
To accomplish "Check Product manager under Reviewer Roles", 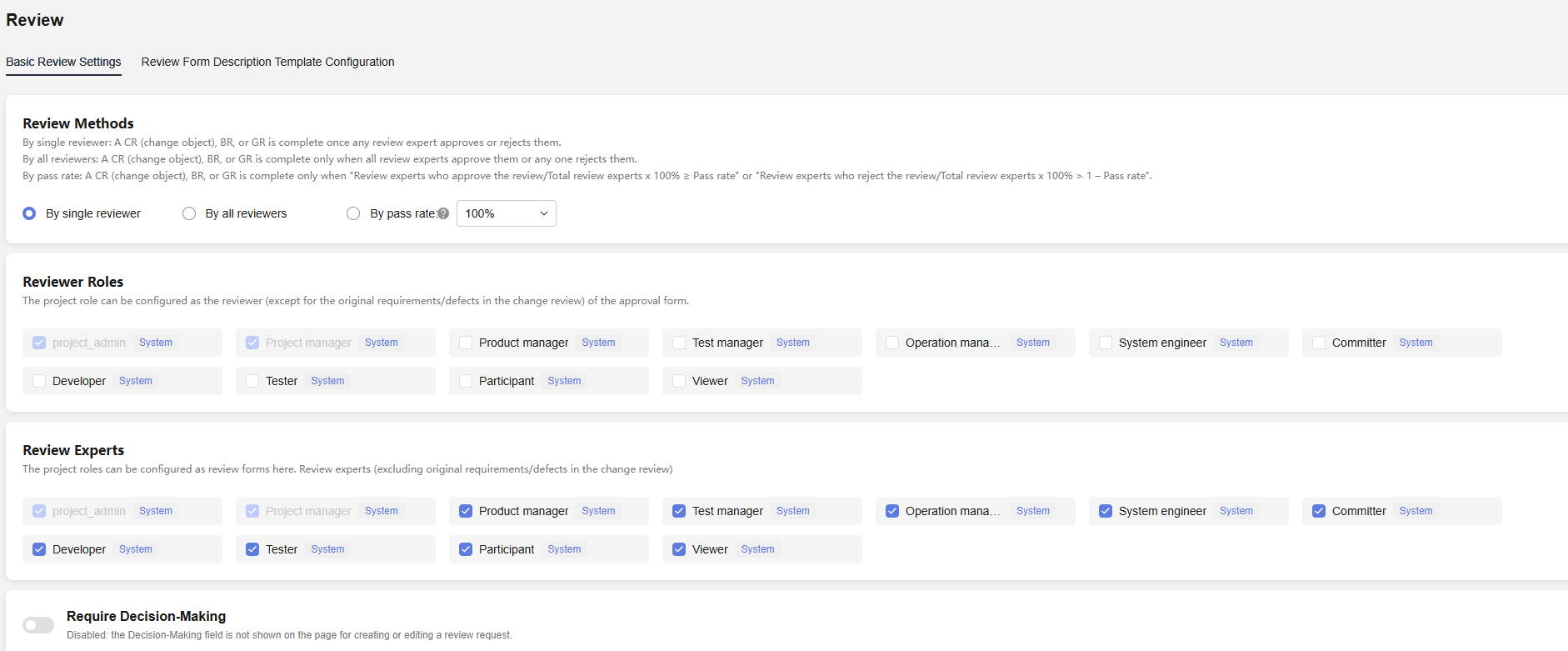I will (466, 343).
